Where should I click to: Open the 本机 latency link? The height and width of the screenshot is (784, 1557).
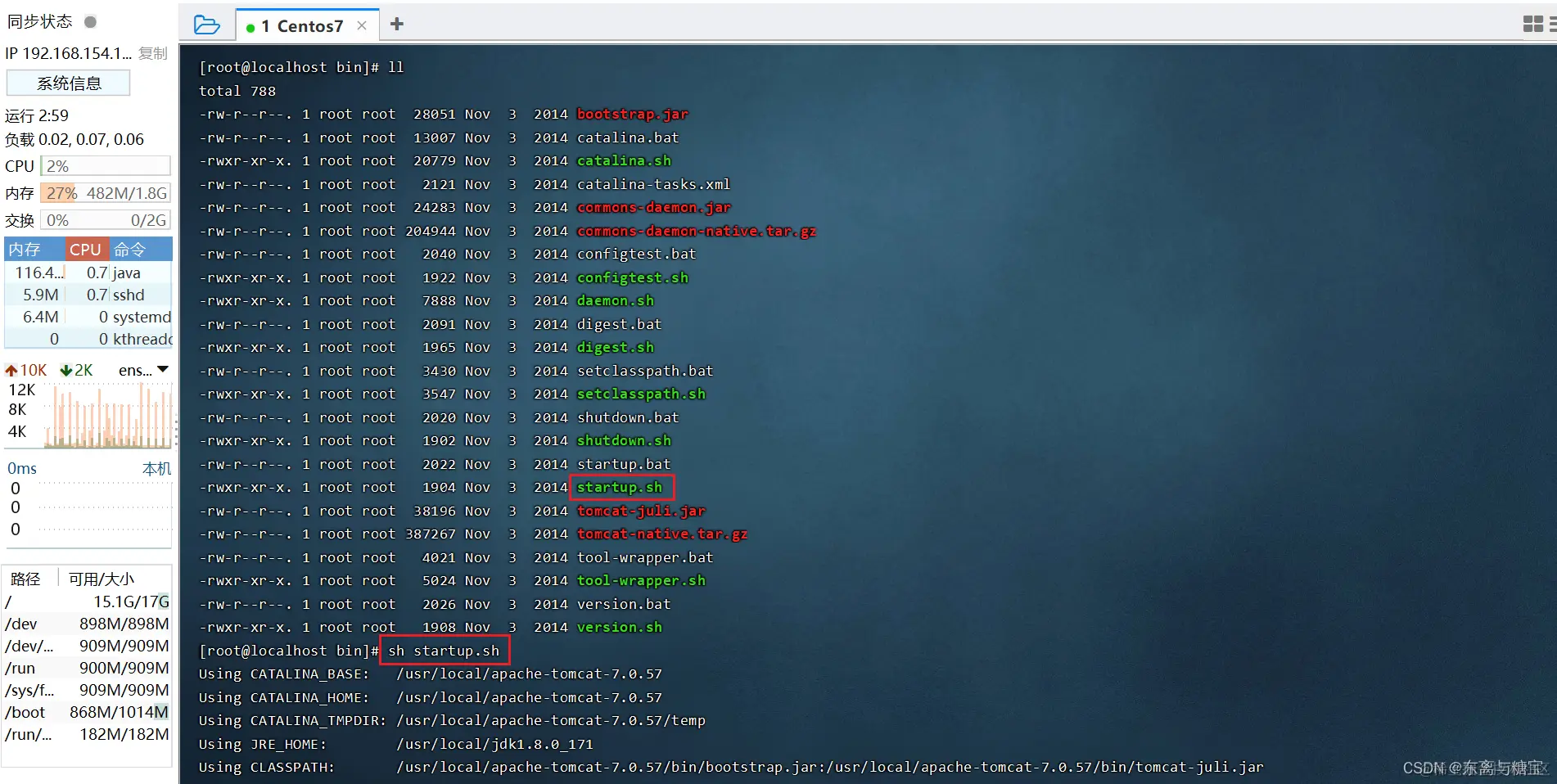[x=156, y=469]
